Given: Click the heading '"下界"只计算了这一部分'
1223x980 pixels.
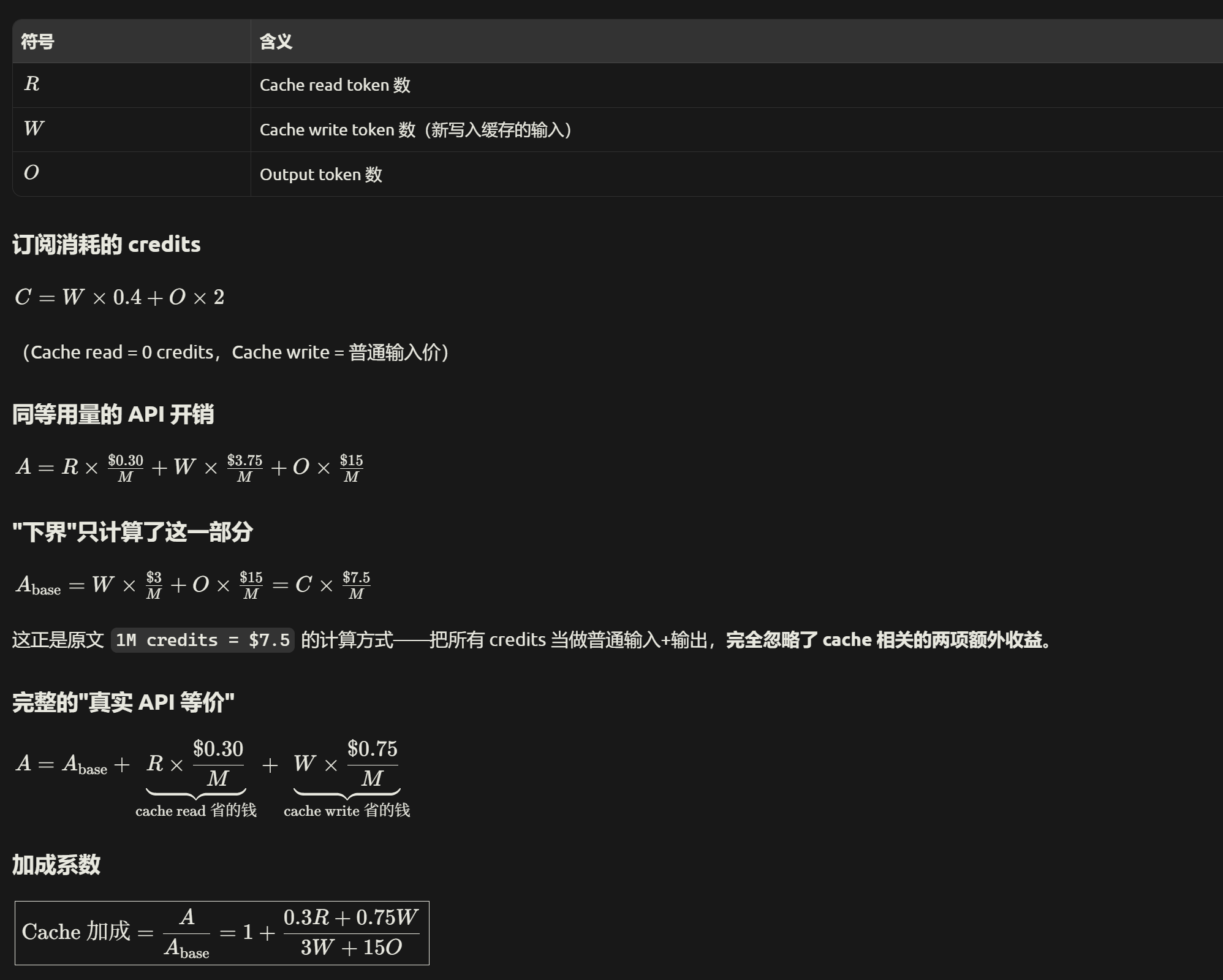Looking at the screenshot, I should click(x=132, y=531).
